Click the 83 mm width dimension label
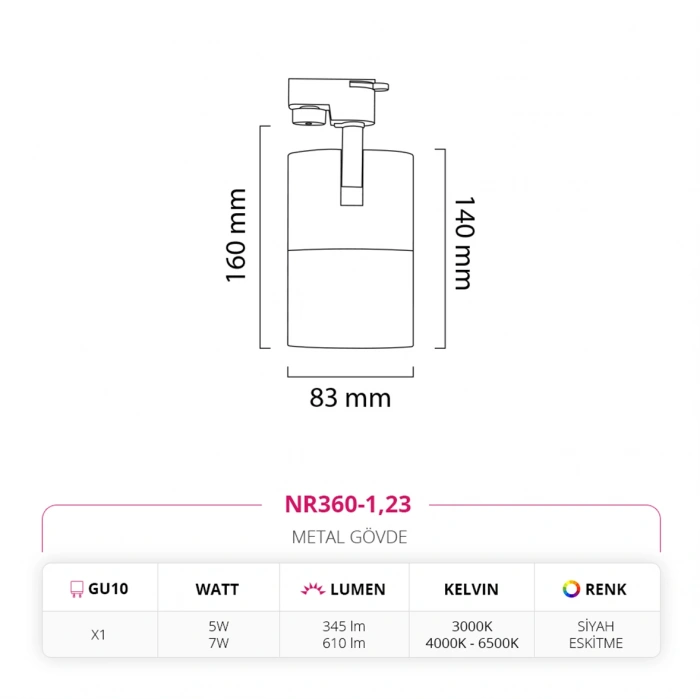 [350, 398]
